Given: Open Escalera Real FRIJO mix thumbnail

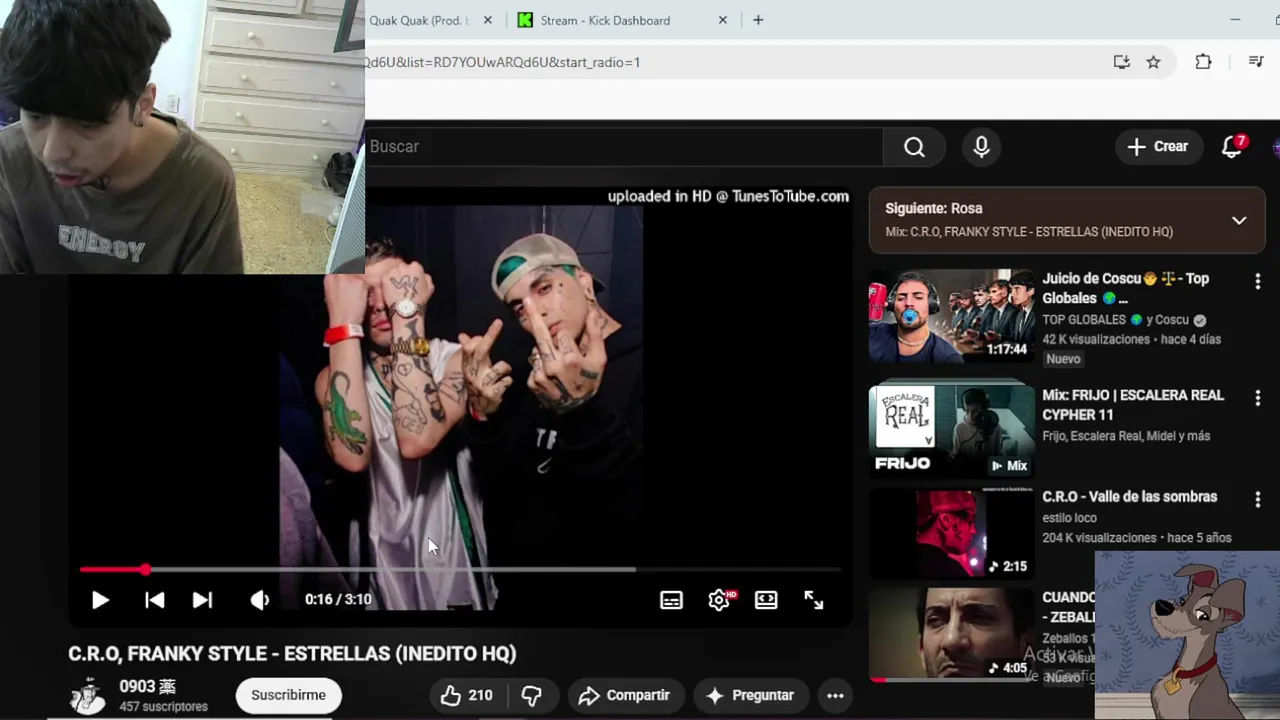Looking at the screenshot, I should tap(951, 429).
